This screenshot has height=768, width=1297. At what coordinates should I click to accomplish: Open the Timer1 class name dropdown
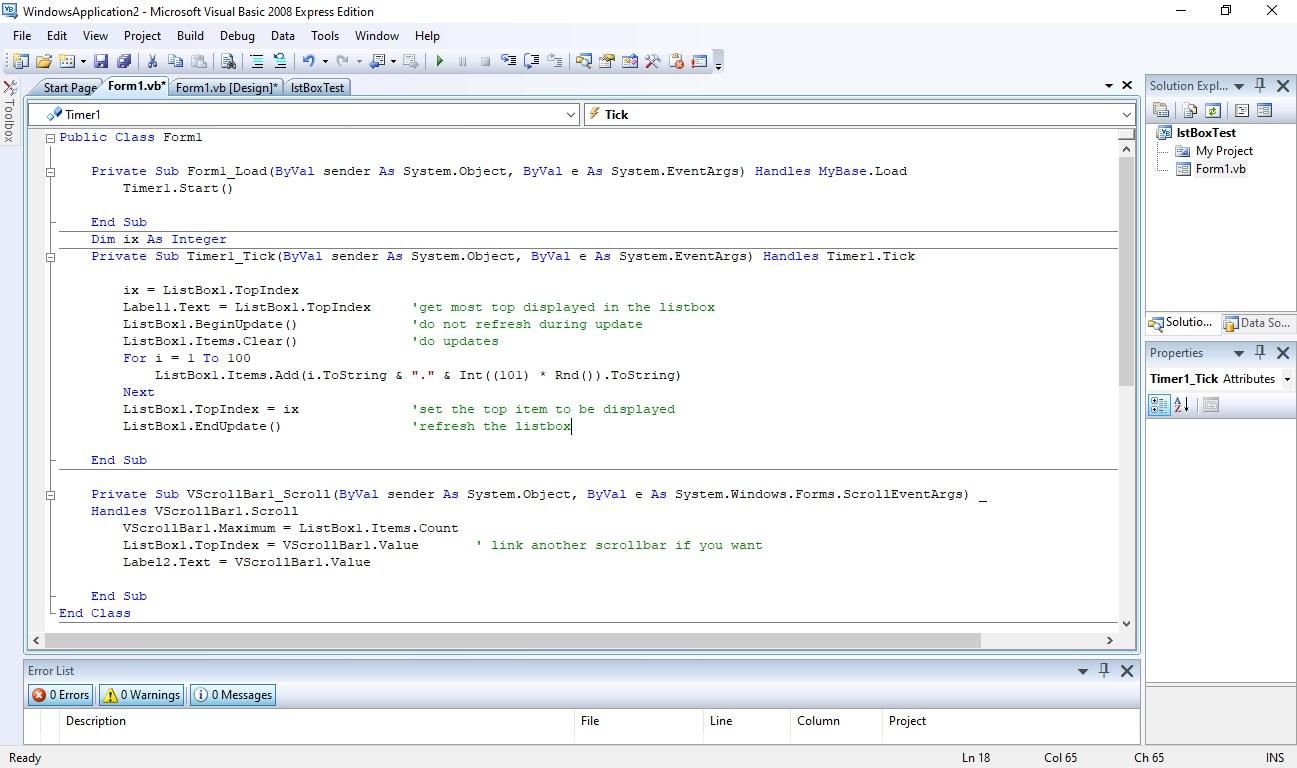click(x=570, y=115)
